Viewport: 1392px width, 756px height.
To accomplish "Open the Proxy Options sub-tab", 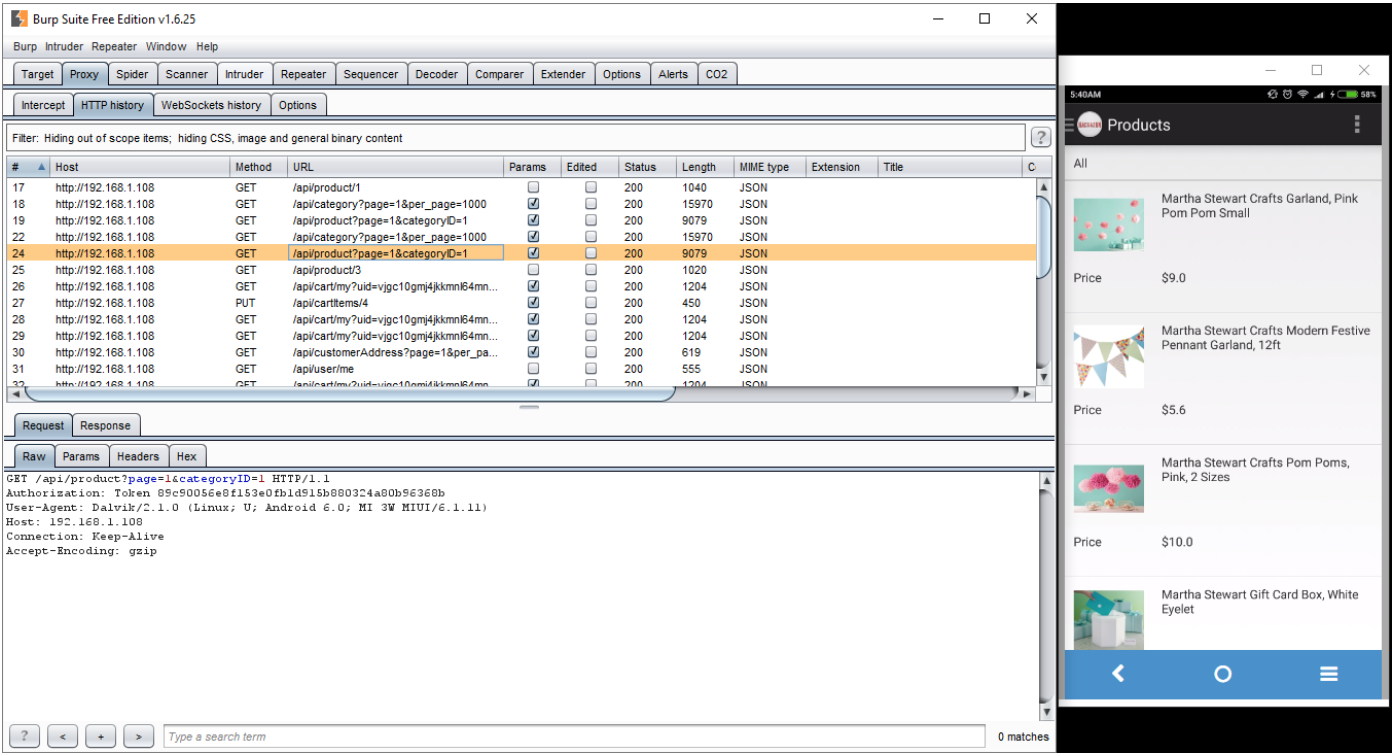I will (298, 105).
